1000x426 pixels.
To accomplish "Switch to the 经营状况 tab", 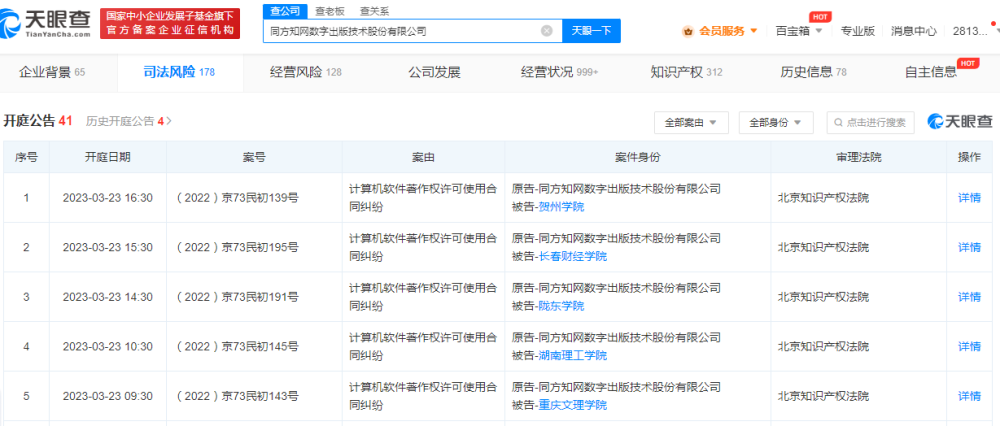I will [559, 72].
